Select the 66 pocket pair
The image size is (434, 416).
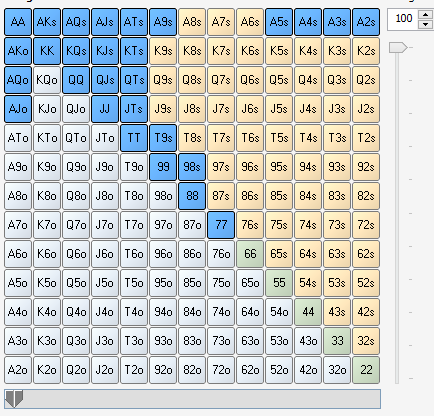click(250, 254)
